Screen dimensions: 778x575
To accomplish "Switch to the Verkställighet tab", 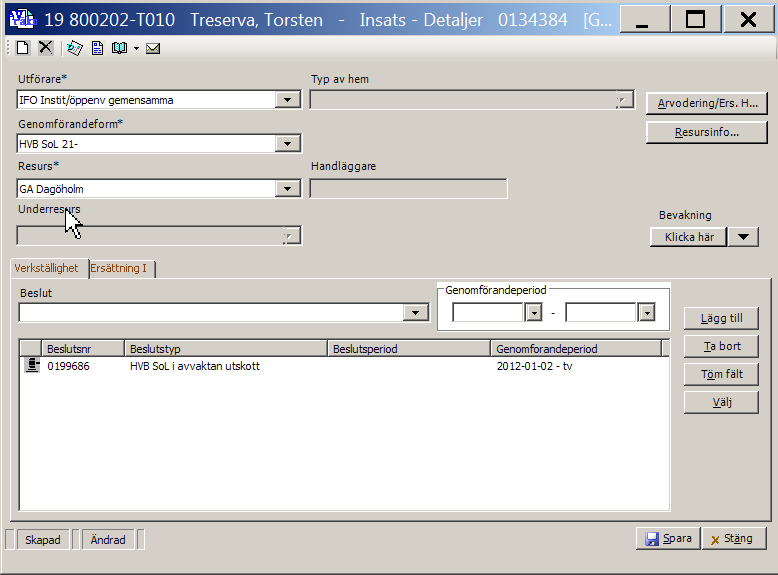I will (46, 268).
